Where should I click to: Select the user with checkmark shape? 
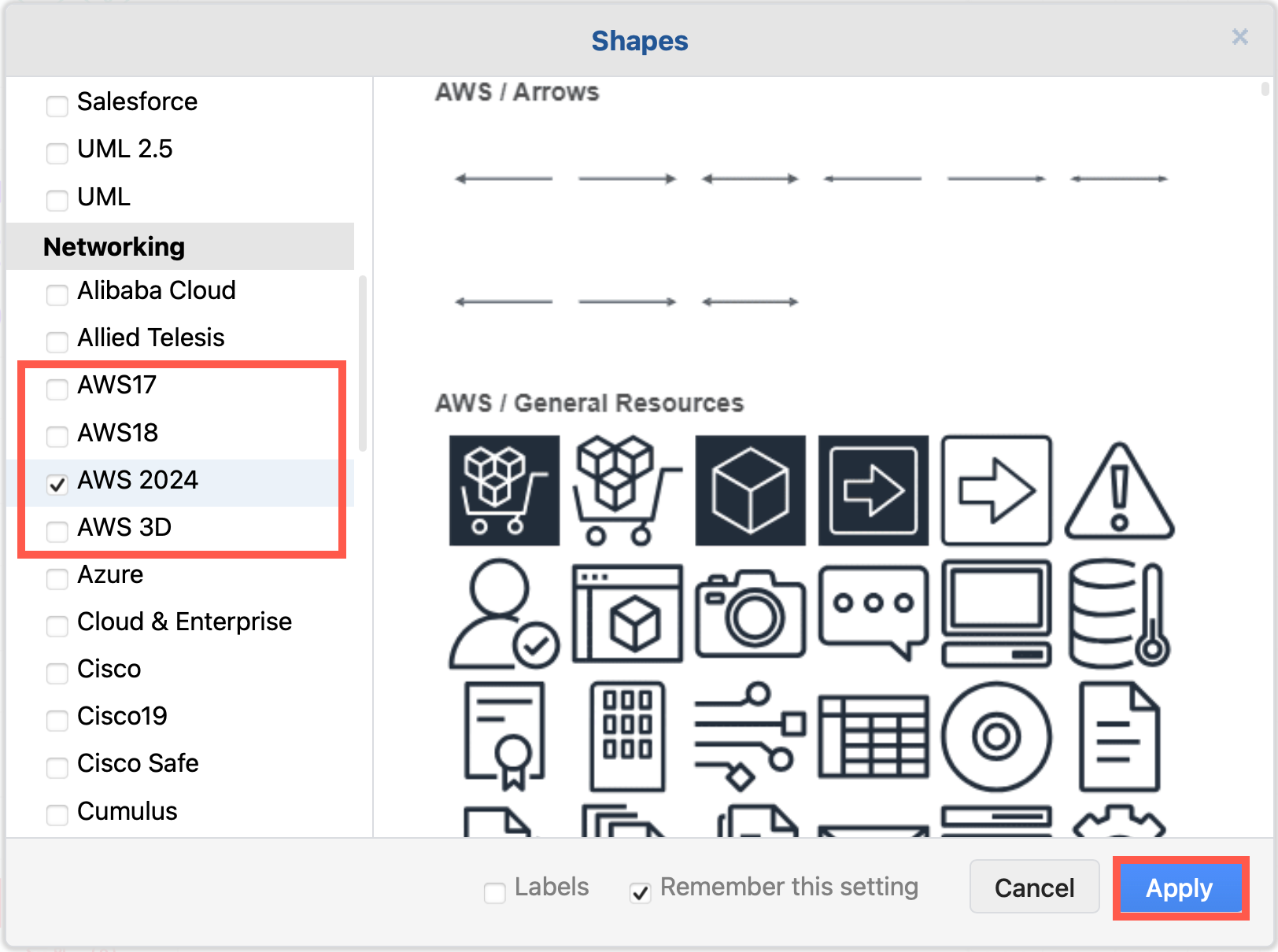pos(503,614)
